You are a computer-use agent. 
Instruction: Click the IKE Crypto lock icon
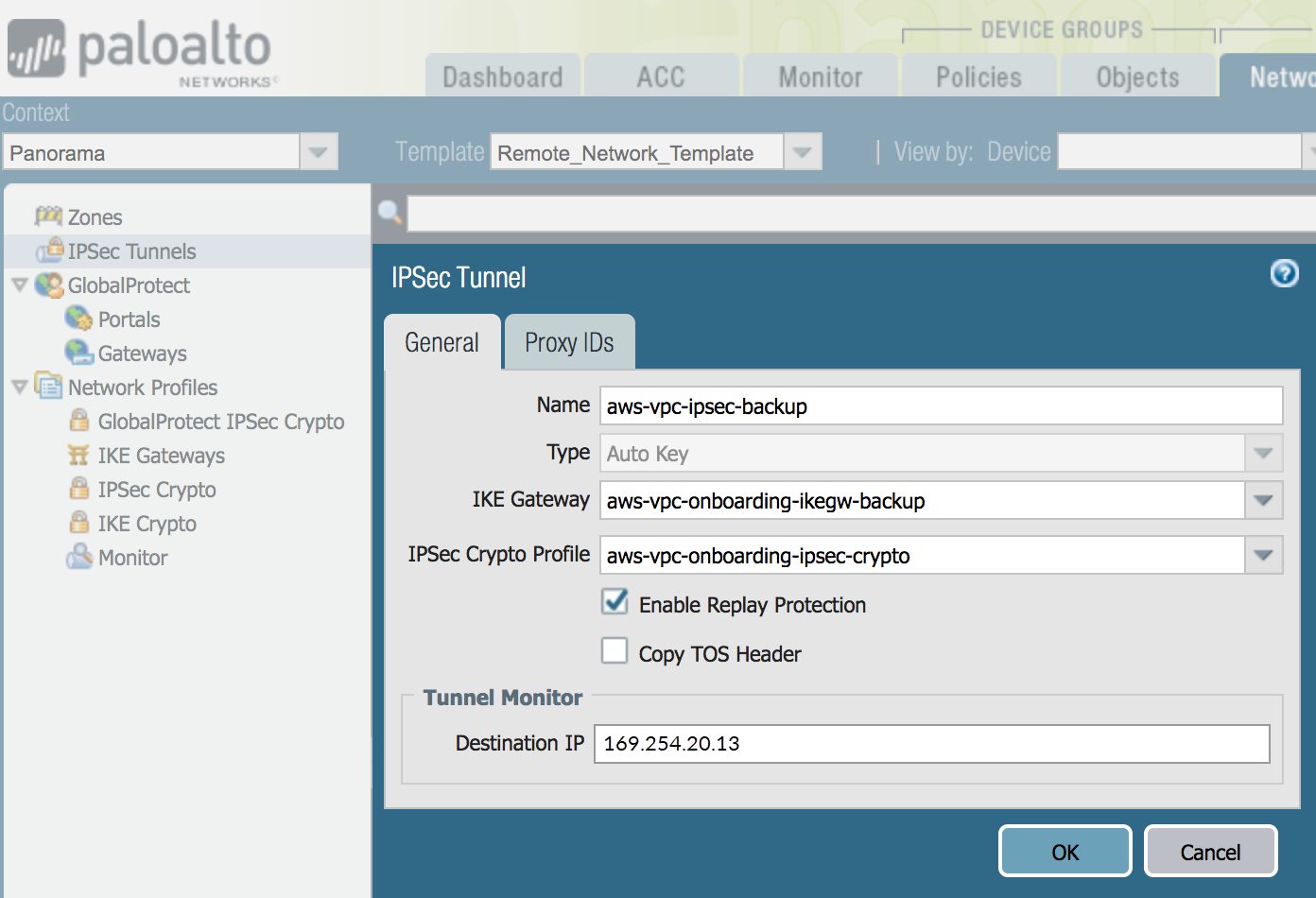(79, 523)
